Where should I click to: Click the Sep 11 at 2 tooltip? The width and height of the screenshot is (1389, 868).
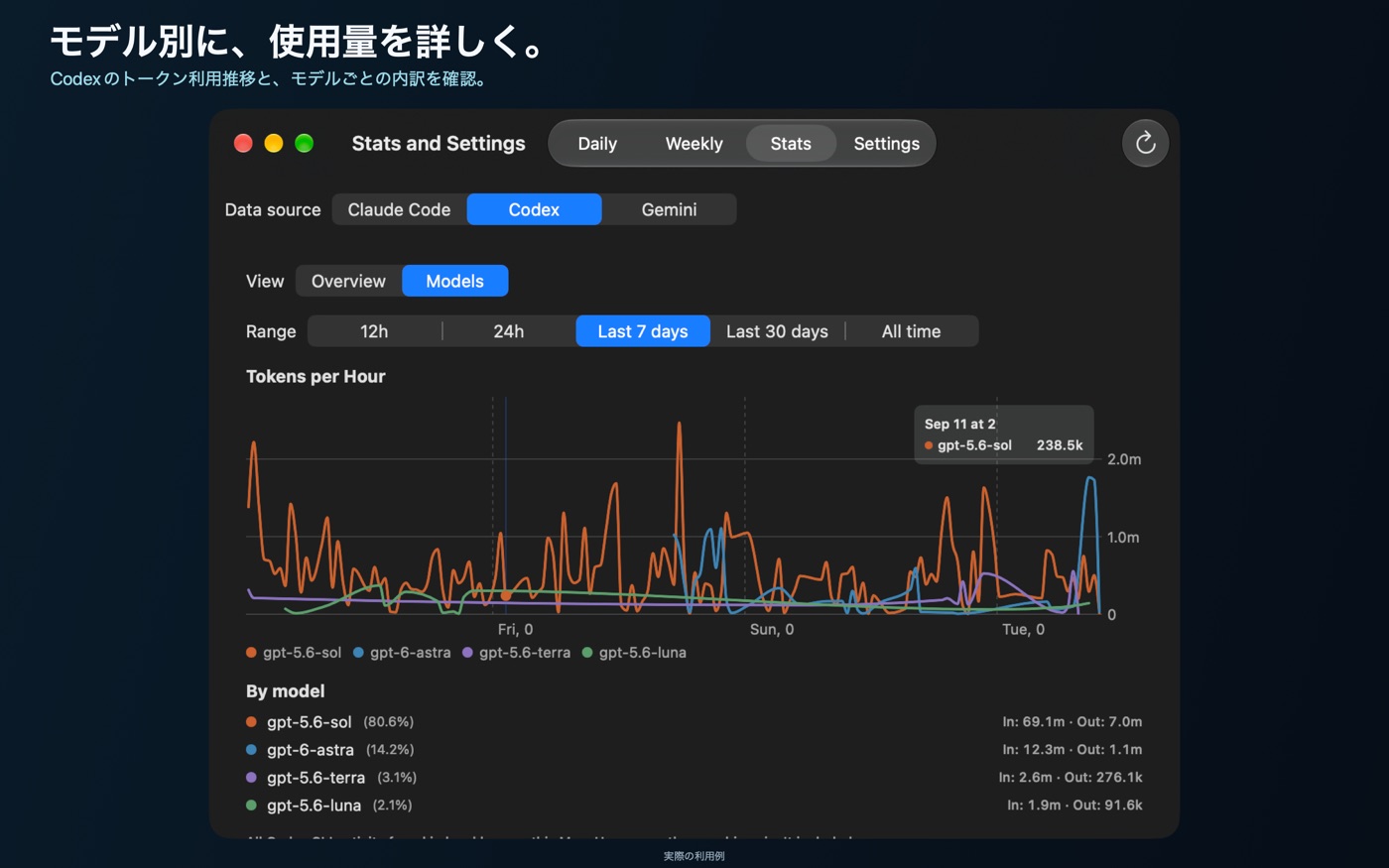tap(1003, 434)
